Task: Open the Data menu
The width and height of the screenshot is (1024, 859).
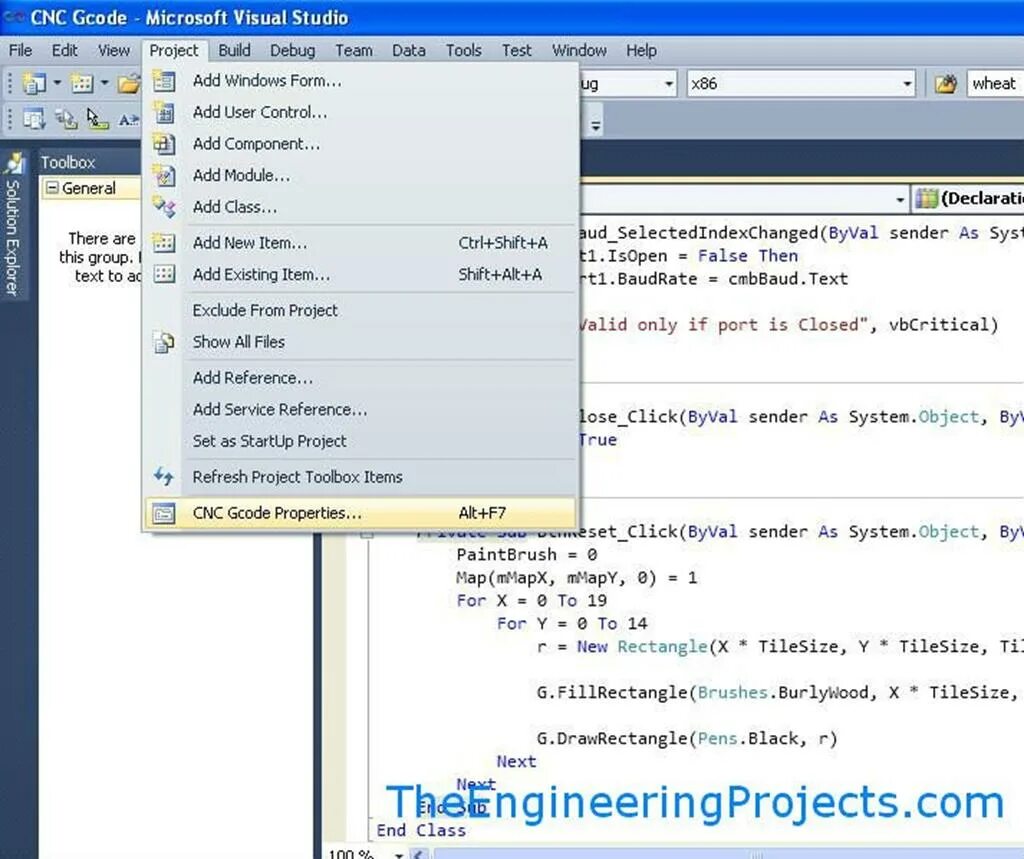Action: (x=409, y=50)
